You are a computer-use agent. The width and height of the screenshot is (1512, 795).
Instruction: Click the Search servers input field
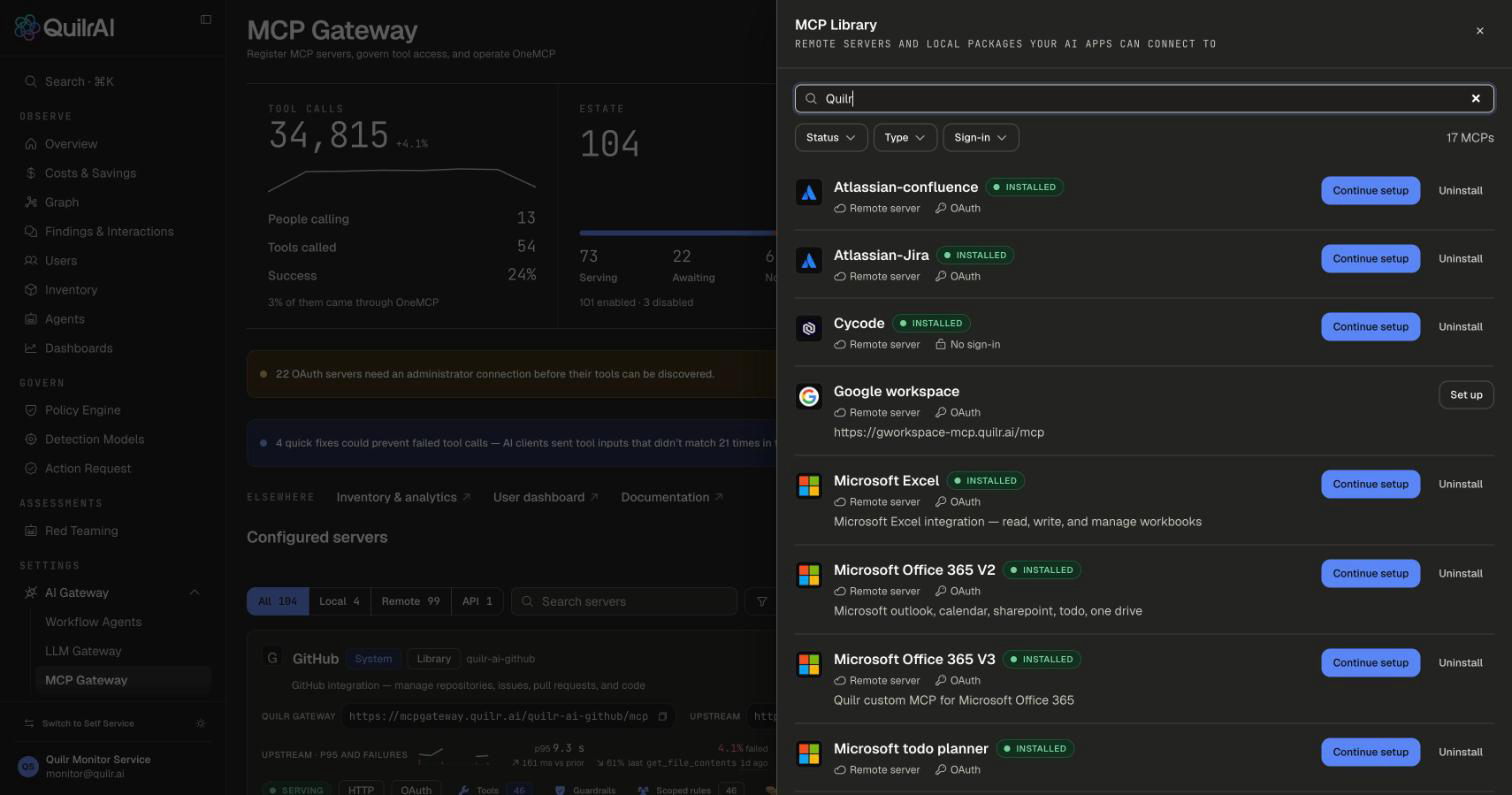coord(624,601)
